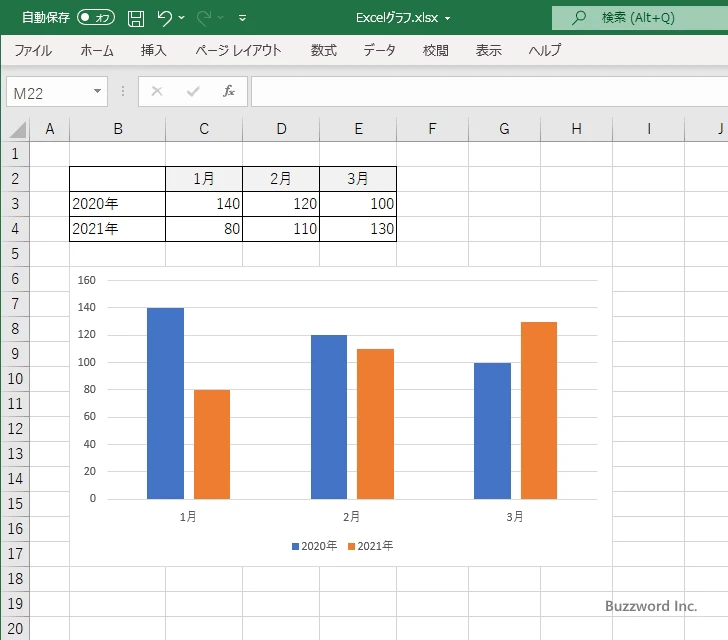Click the table cell with value 100

click(358, 204)
